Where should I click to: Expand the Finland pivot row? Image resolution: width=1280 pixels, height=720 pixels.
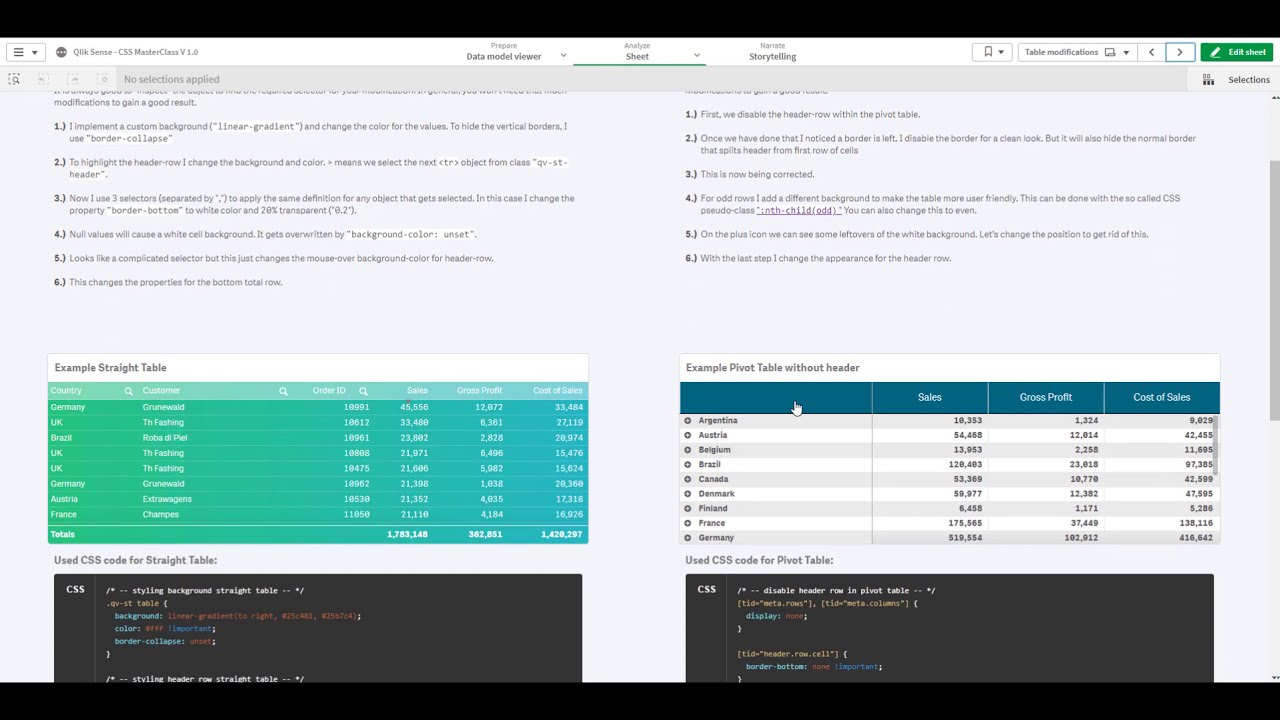(688, 508)
